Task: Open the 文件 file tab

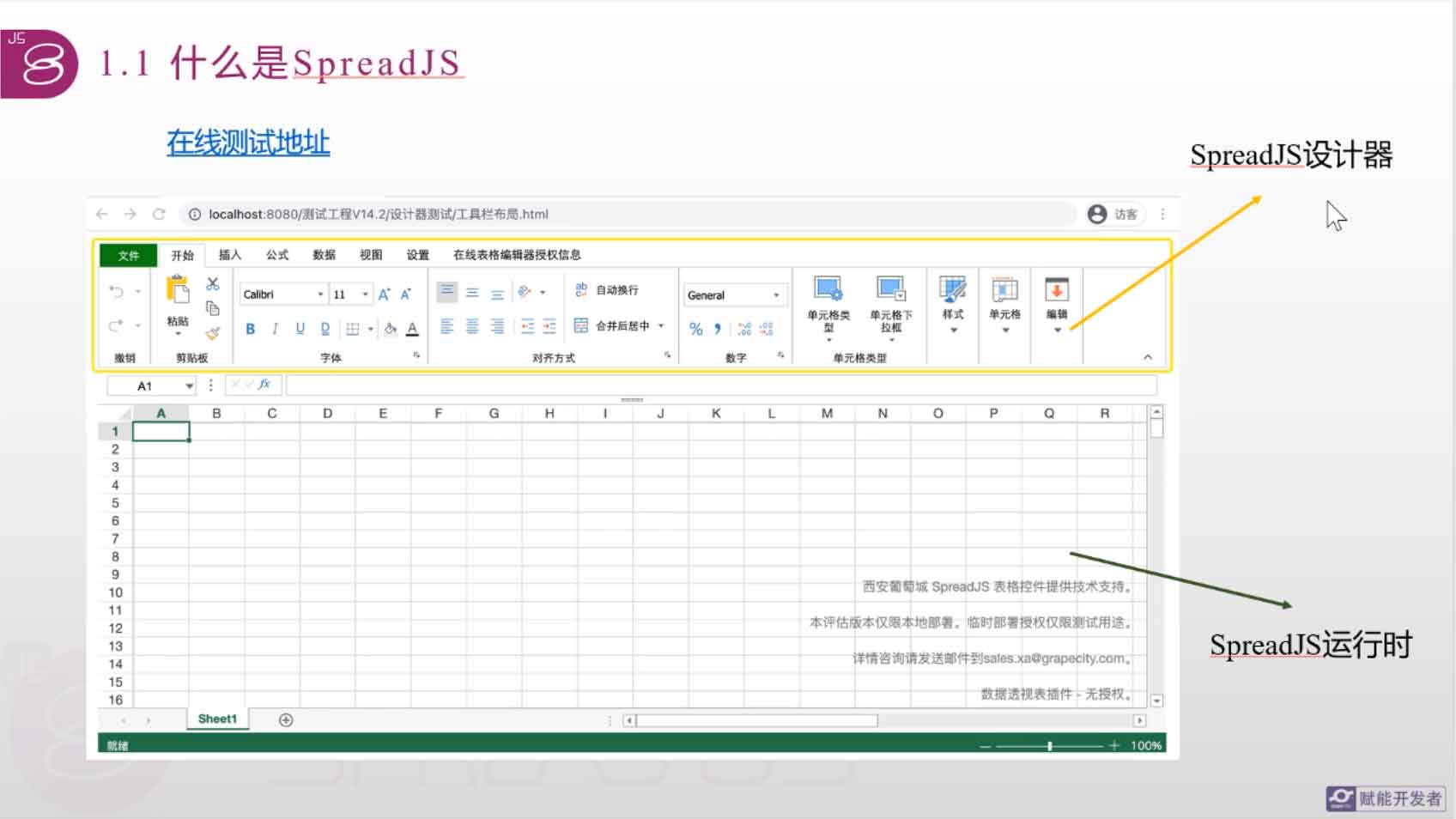Action: (129, 255)
